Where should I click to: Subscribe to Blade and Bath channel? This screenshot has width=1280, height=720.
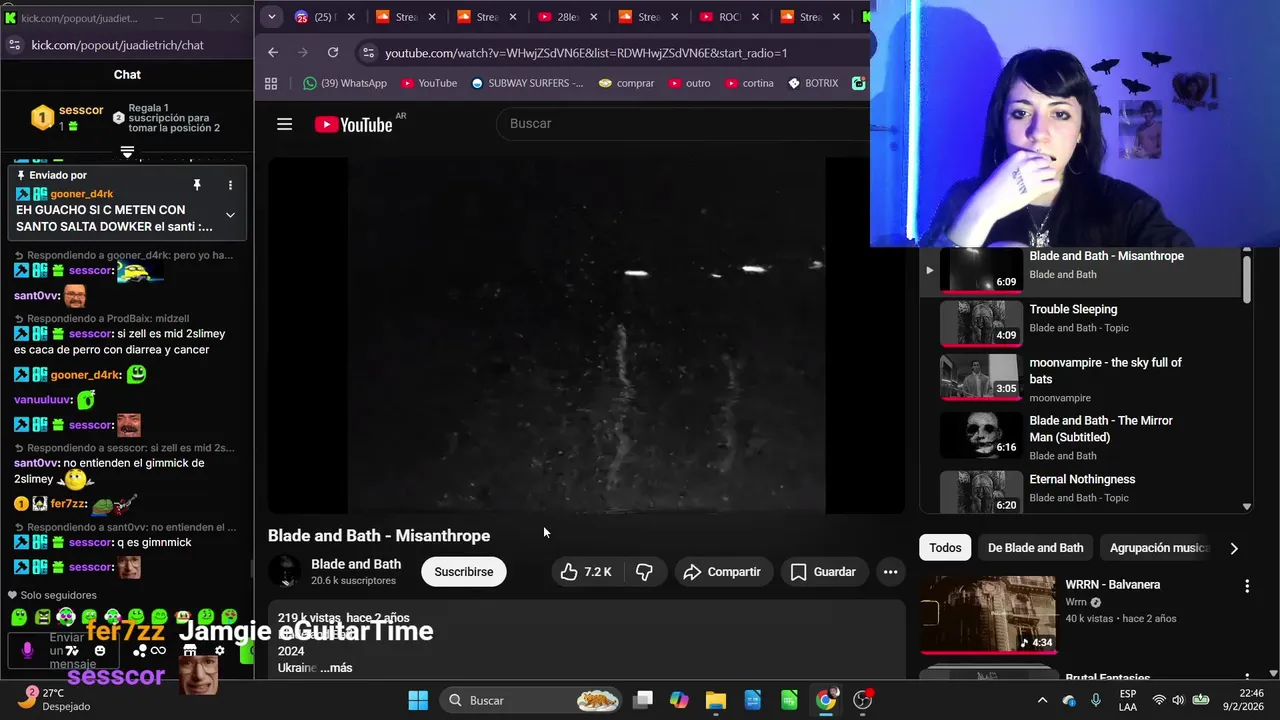coord(464,572)
